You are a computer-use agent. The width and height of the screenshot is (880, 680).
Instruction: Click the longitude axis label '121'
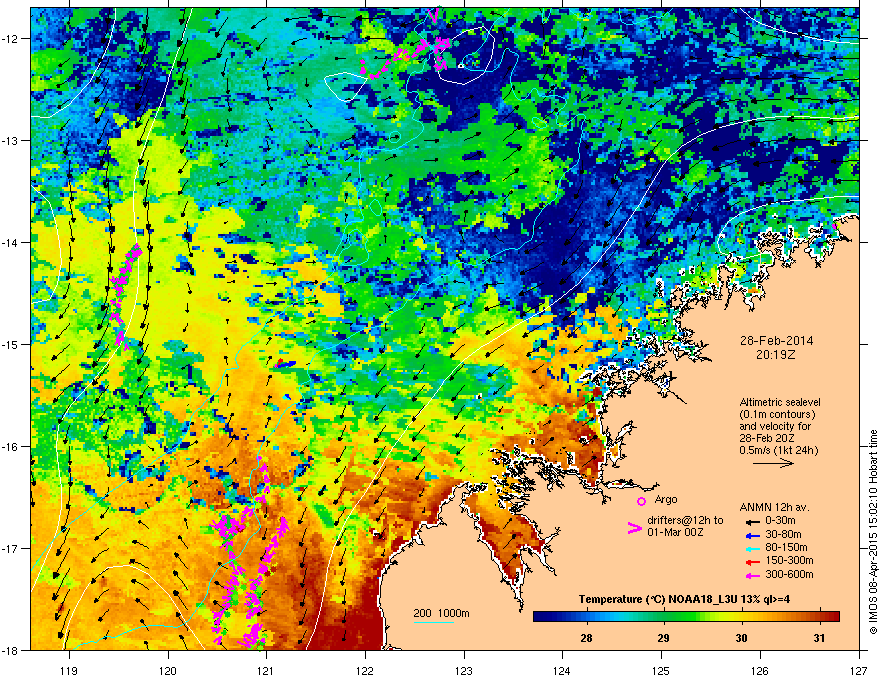coord(266,670)
